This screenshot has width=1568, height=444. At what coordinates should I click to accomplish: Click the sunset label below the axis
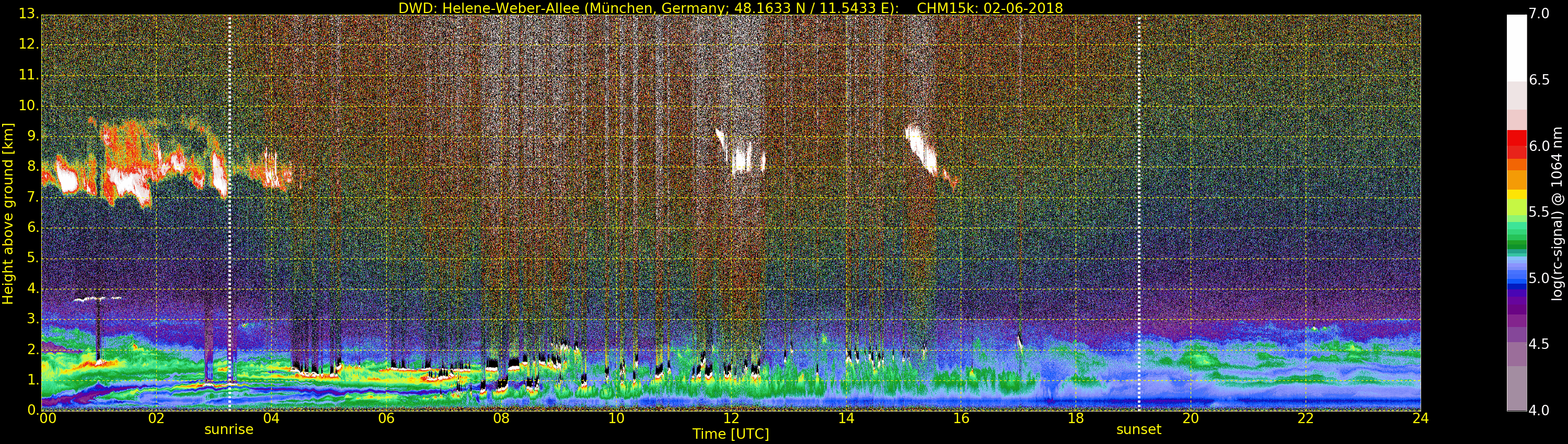1138,429
